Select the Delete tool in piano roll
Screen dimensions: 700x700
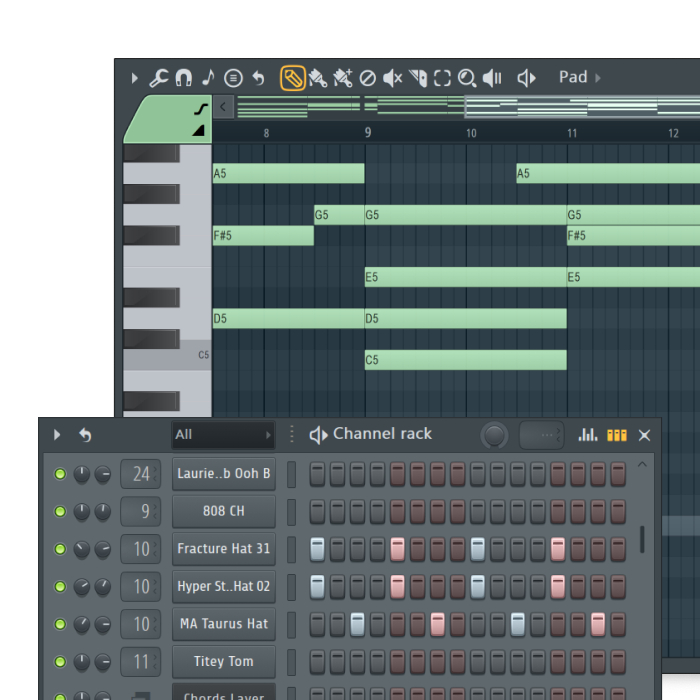[x=367, y=78]
